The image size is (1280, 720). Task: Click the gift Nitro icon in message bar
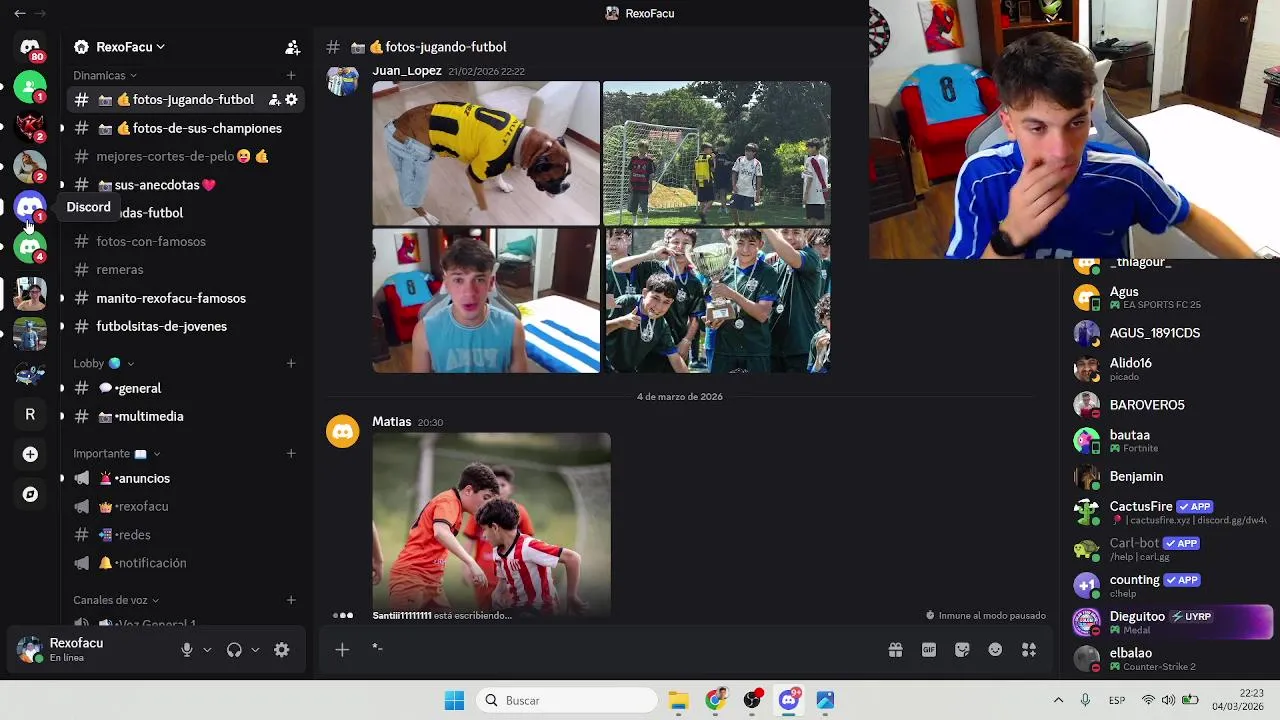click(895, 650)
